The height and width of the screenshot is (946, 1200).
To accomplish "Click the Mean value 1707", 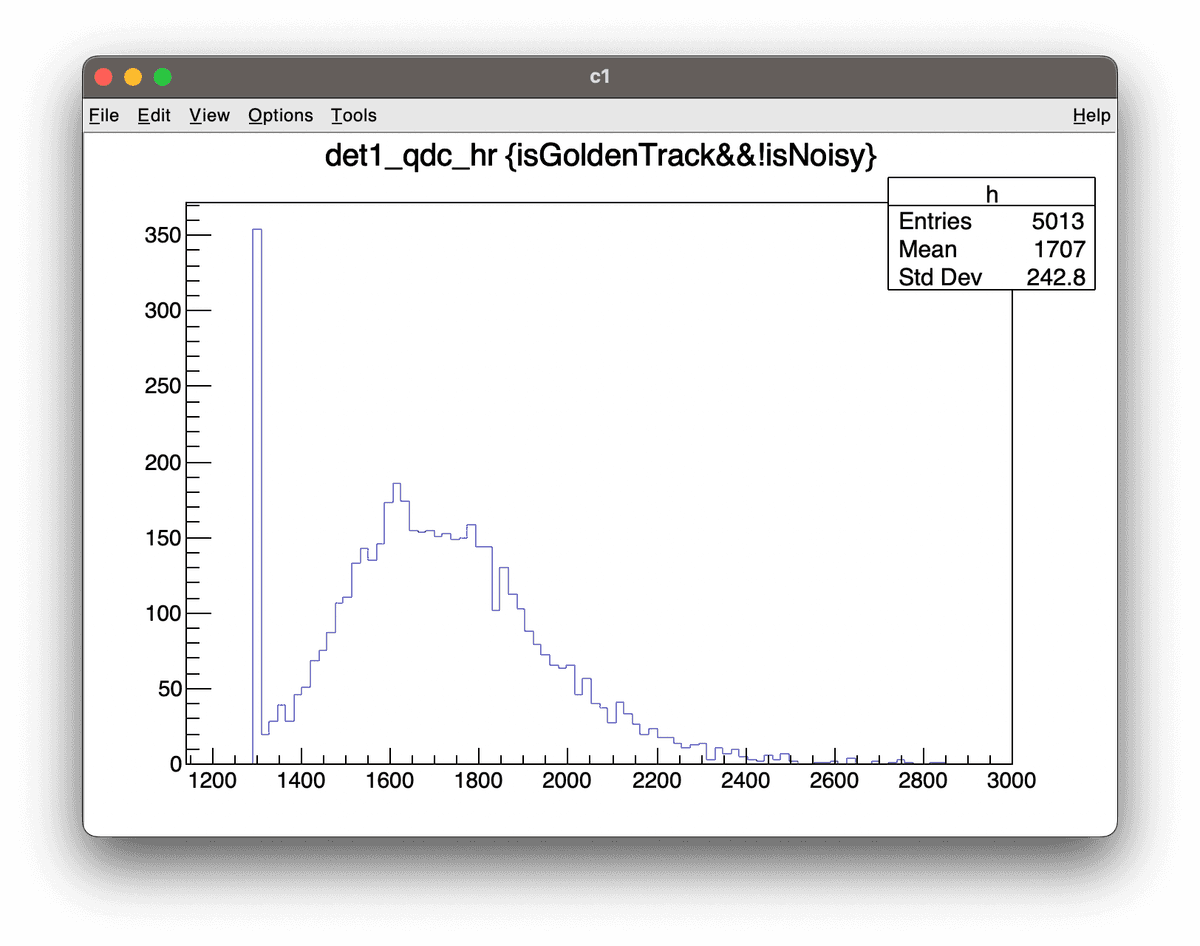I will point(1060,250).
